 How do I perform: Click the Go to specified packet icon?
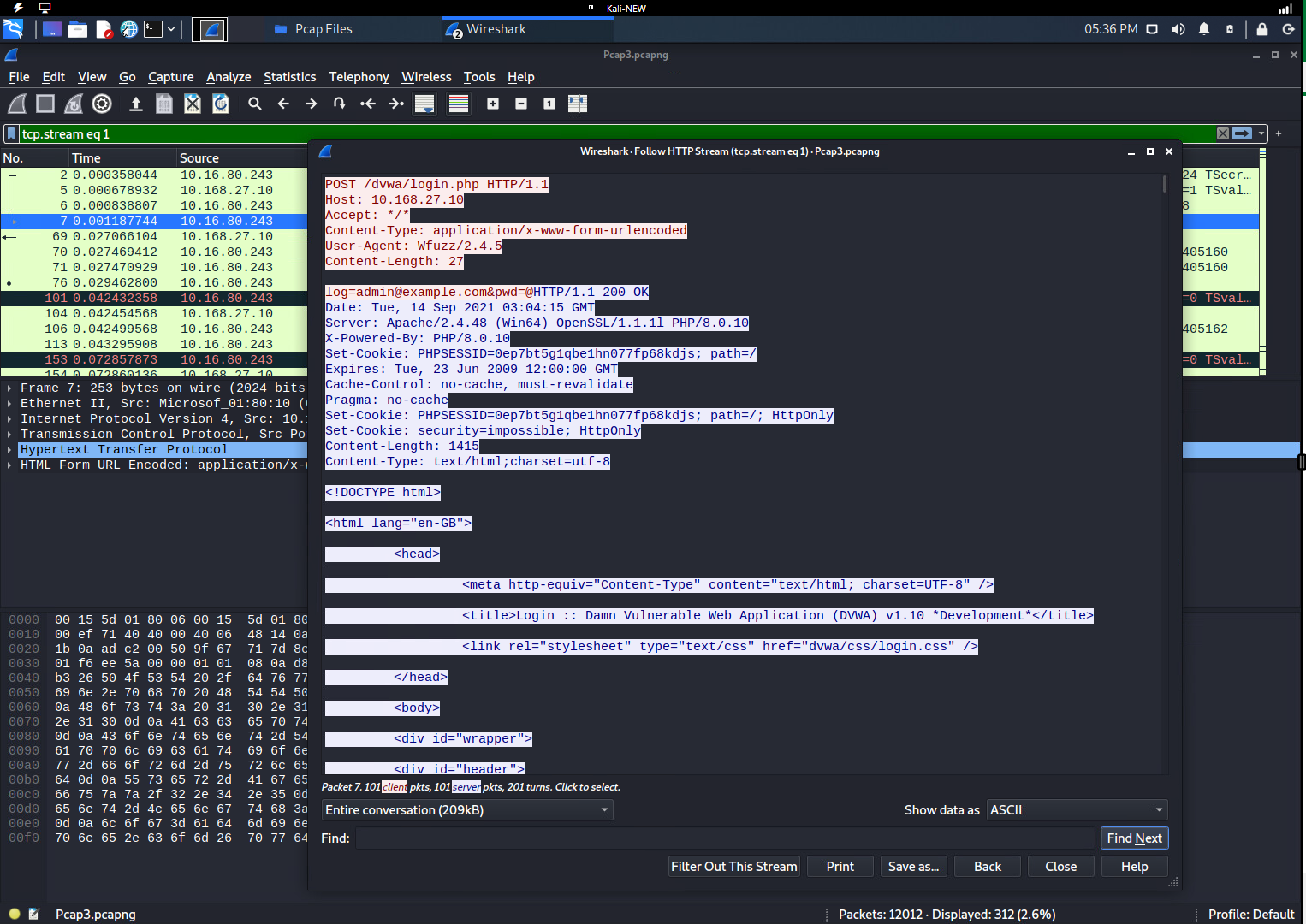point(340,104)
